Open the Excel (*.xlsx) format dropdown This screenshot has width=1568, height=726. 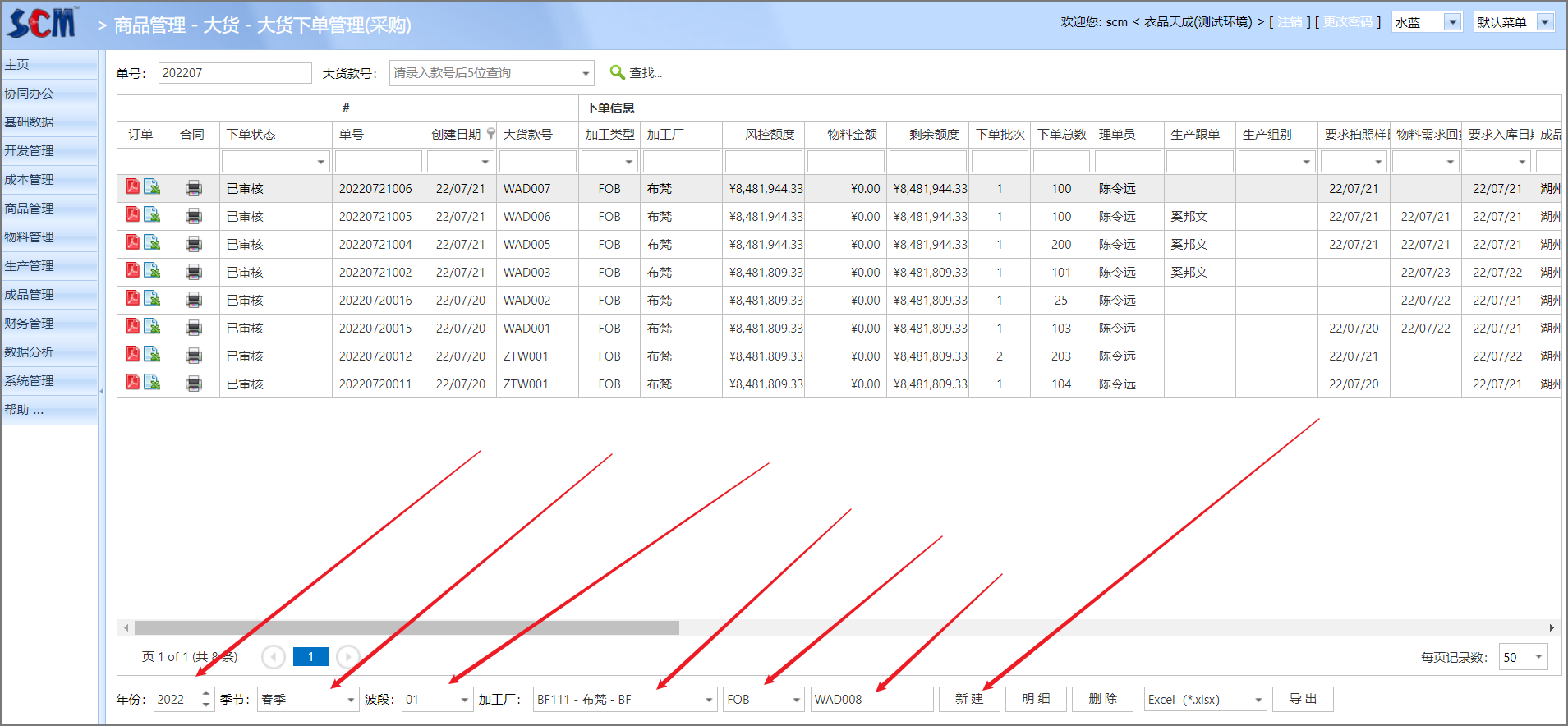point(1258,700)
